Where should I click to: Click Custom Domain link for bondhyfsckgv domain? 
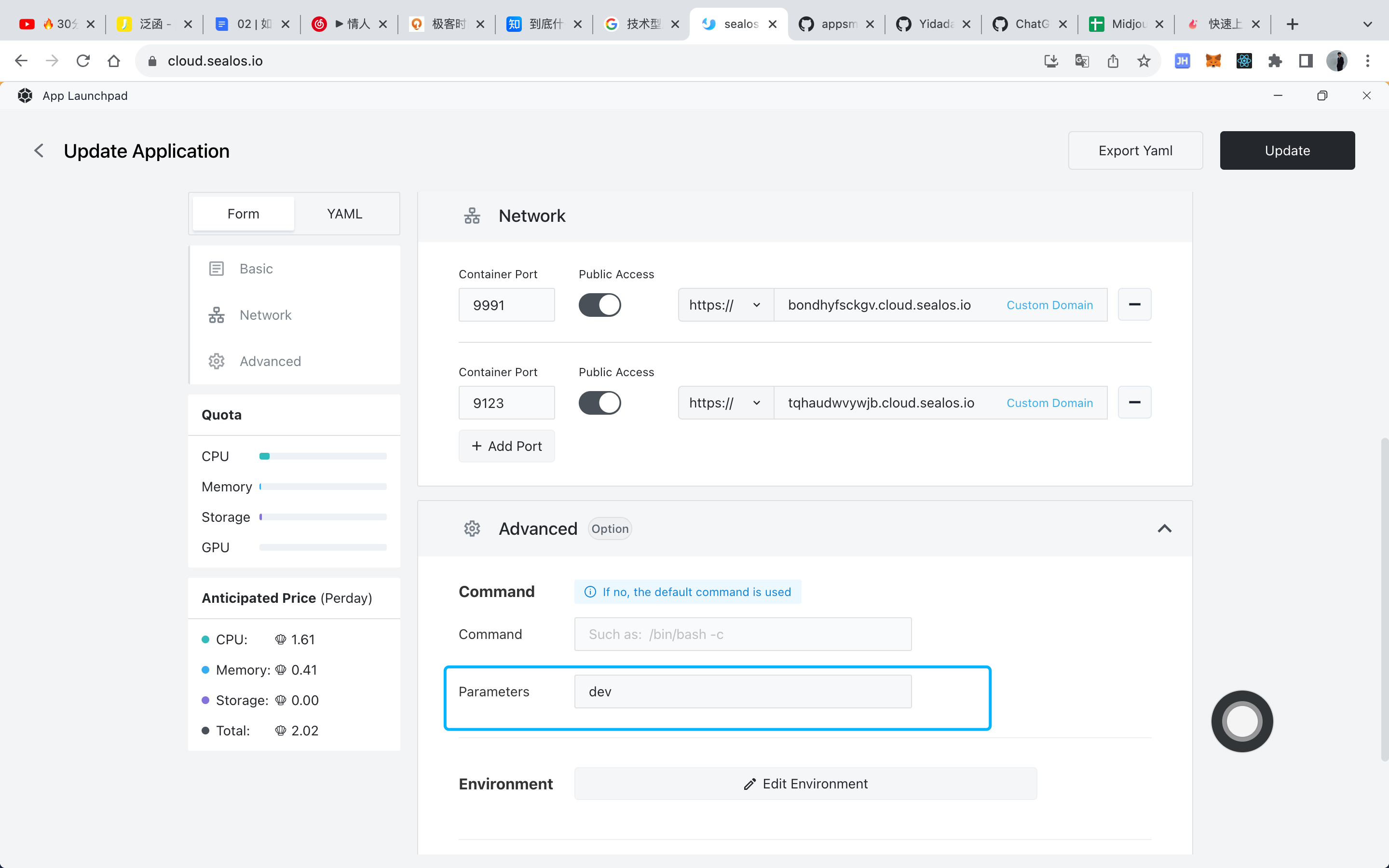[1049, 305]
